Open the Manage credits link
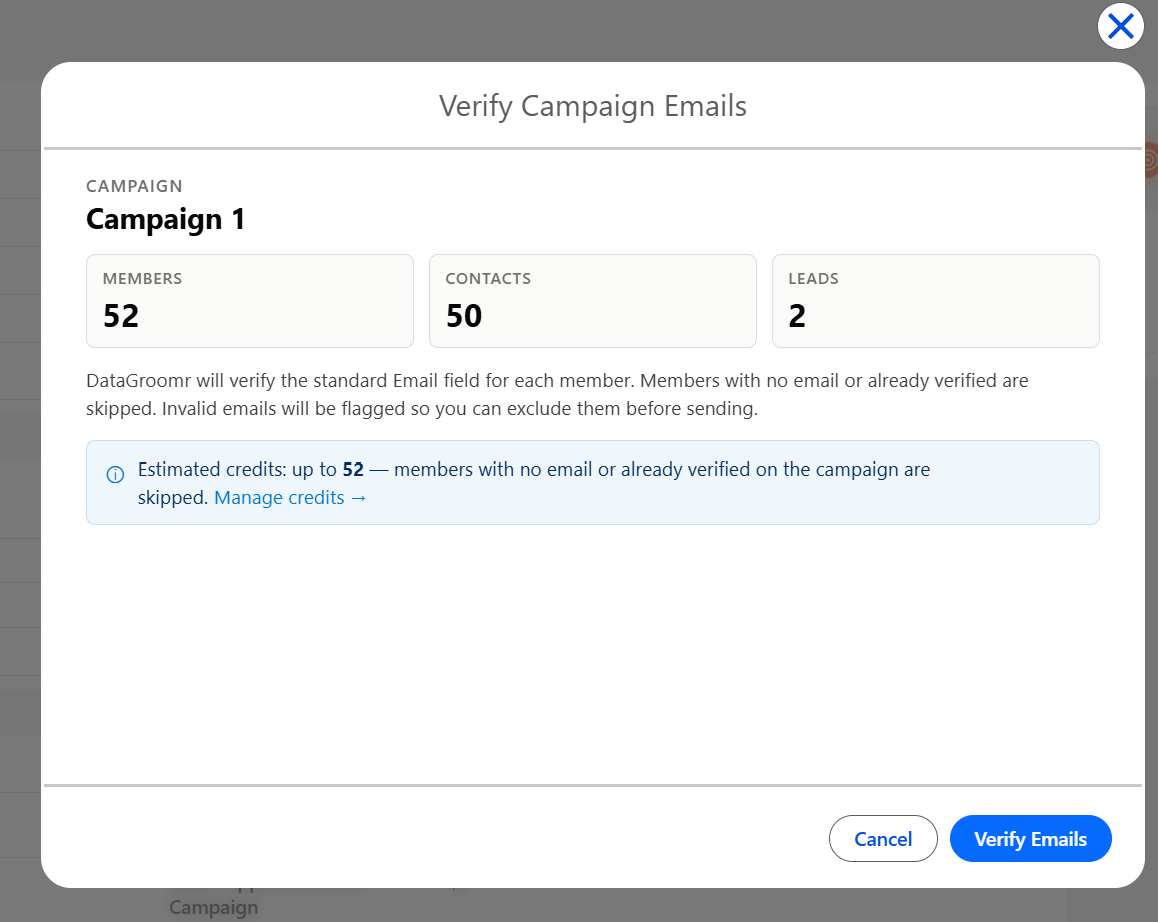Screen dimensions: 1158x922 point(290,498)
